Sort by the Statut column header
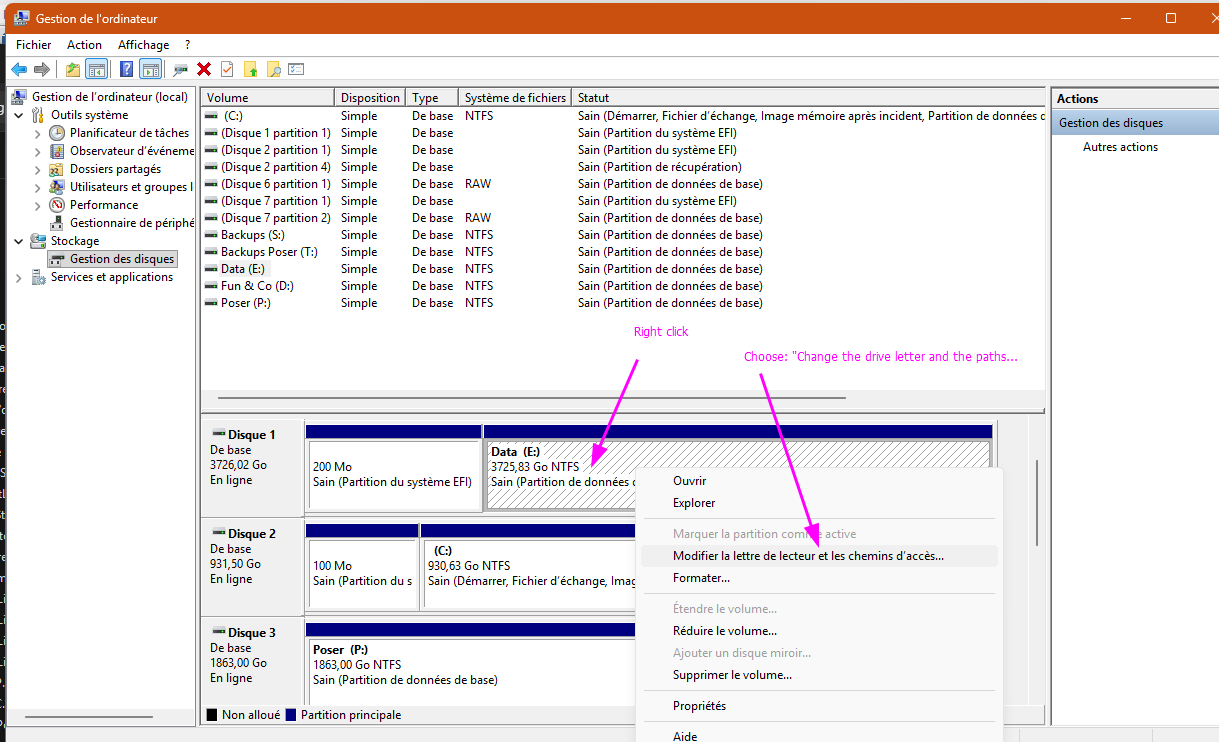Image resolution: width=1219 pixels, height=742 pixels. coord(808,98)
